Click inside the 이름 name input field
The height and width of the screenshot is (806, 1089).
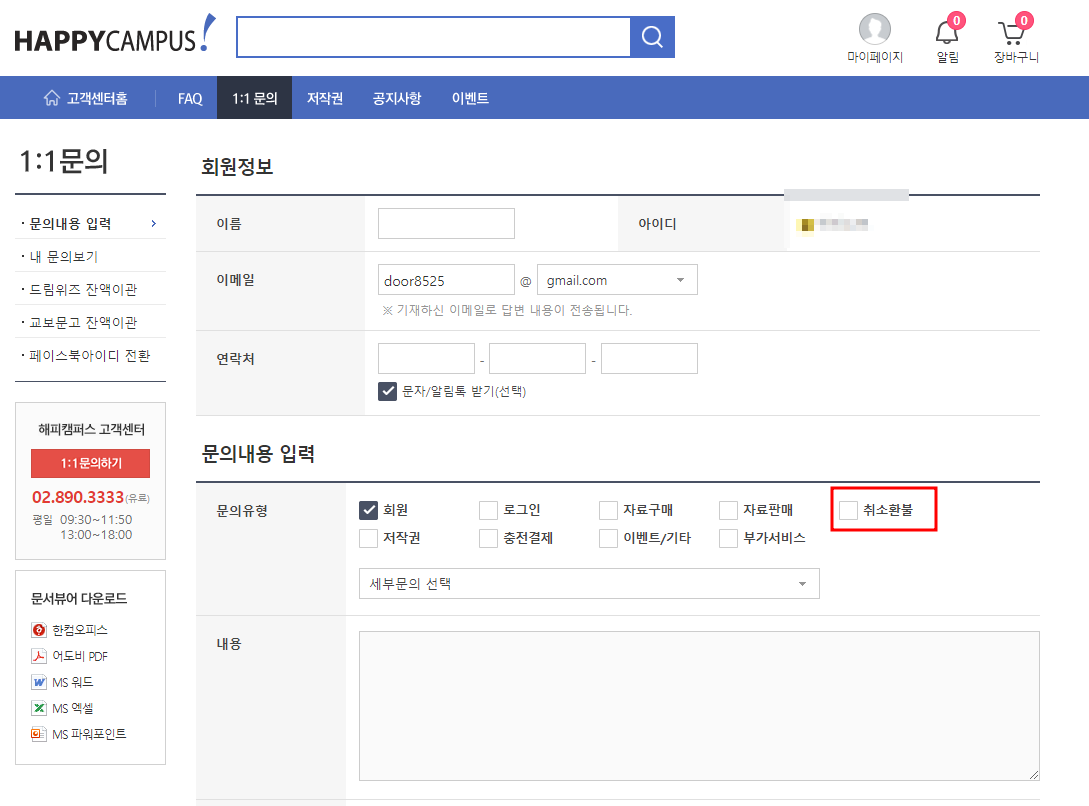446,223
